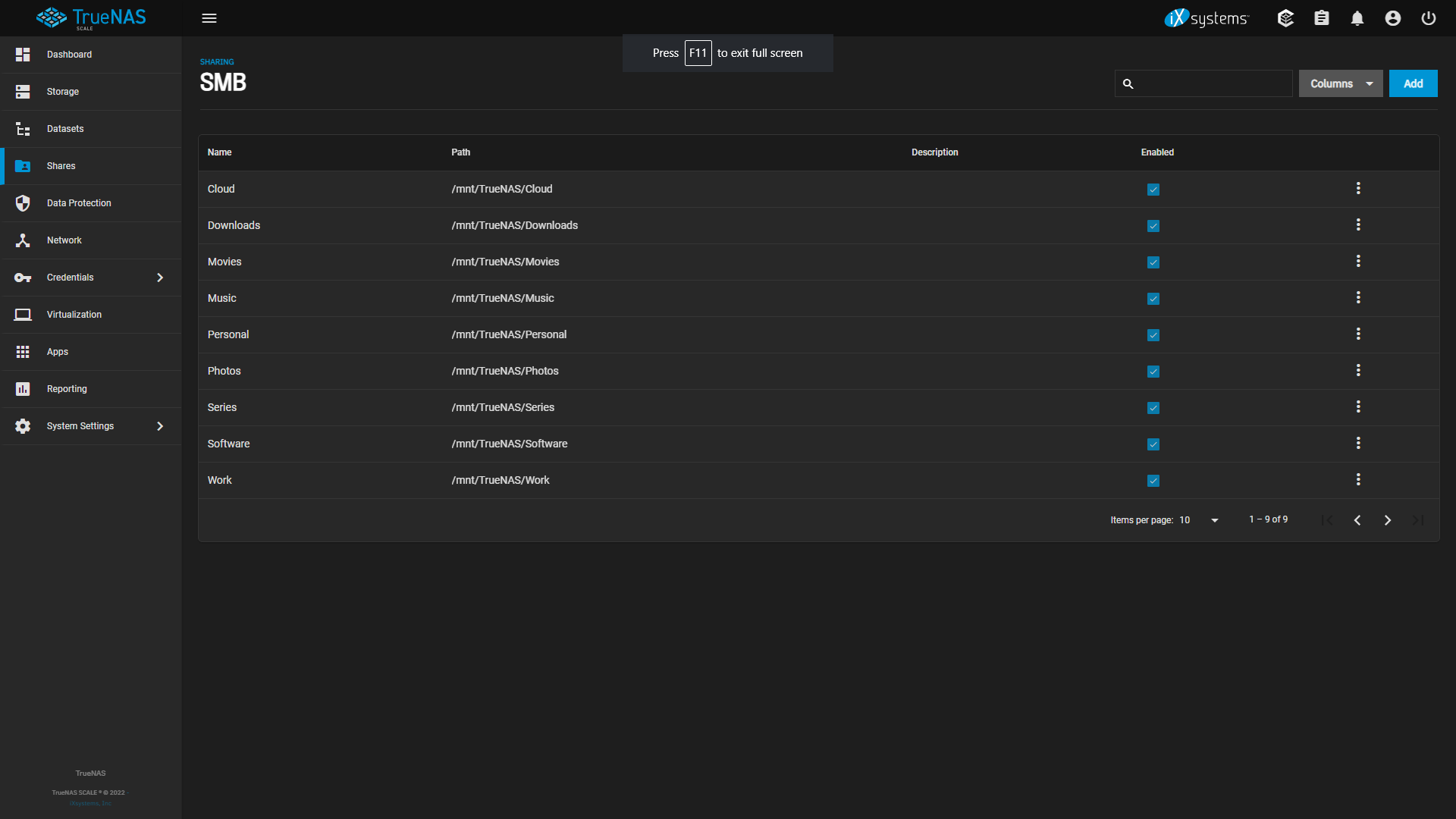This screenshot has height=819, width=1456.
Task: Click the power button icon
Action: [x=1429, y=18]
